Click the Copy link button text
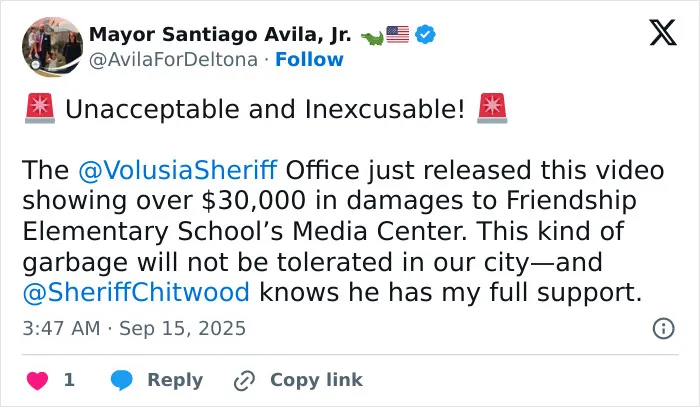Screen dimensions: 700x407 316,380
